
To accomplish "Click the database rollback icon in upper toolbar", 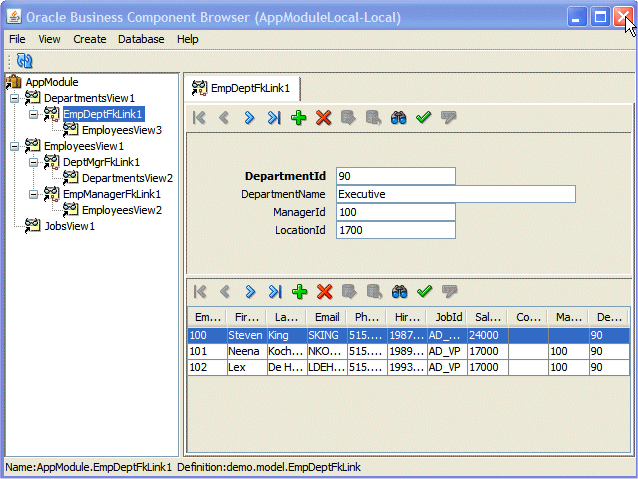I will (373, 118).
